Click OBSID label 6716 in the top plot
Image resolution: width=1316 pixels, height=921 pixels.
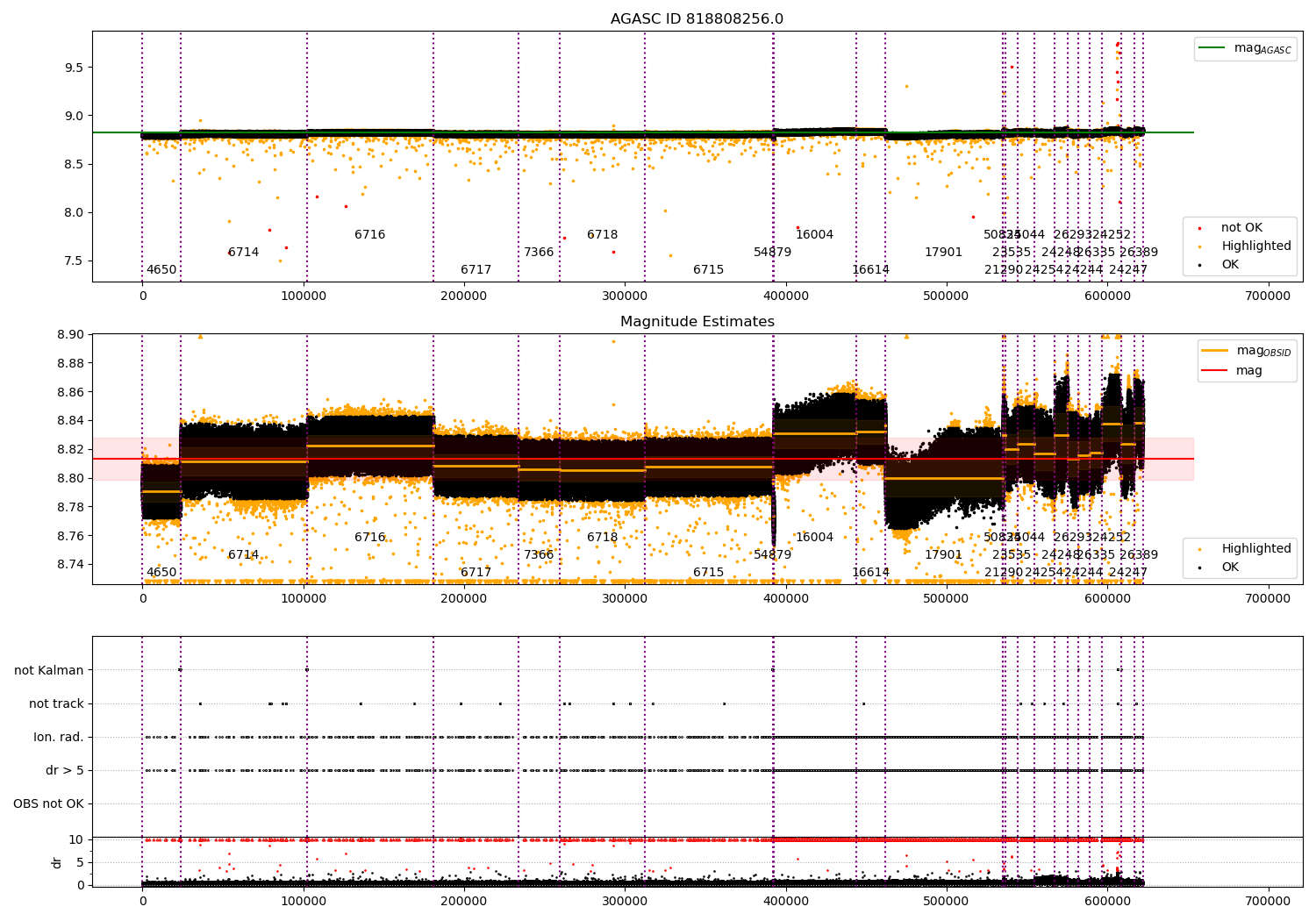(370, 235)
